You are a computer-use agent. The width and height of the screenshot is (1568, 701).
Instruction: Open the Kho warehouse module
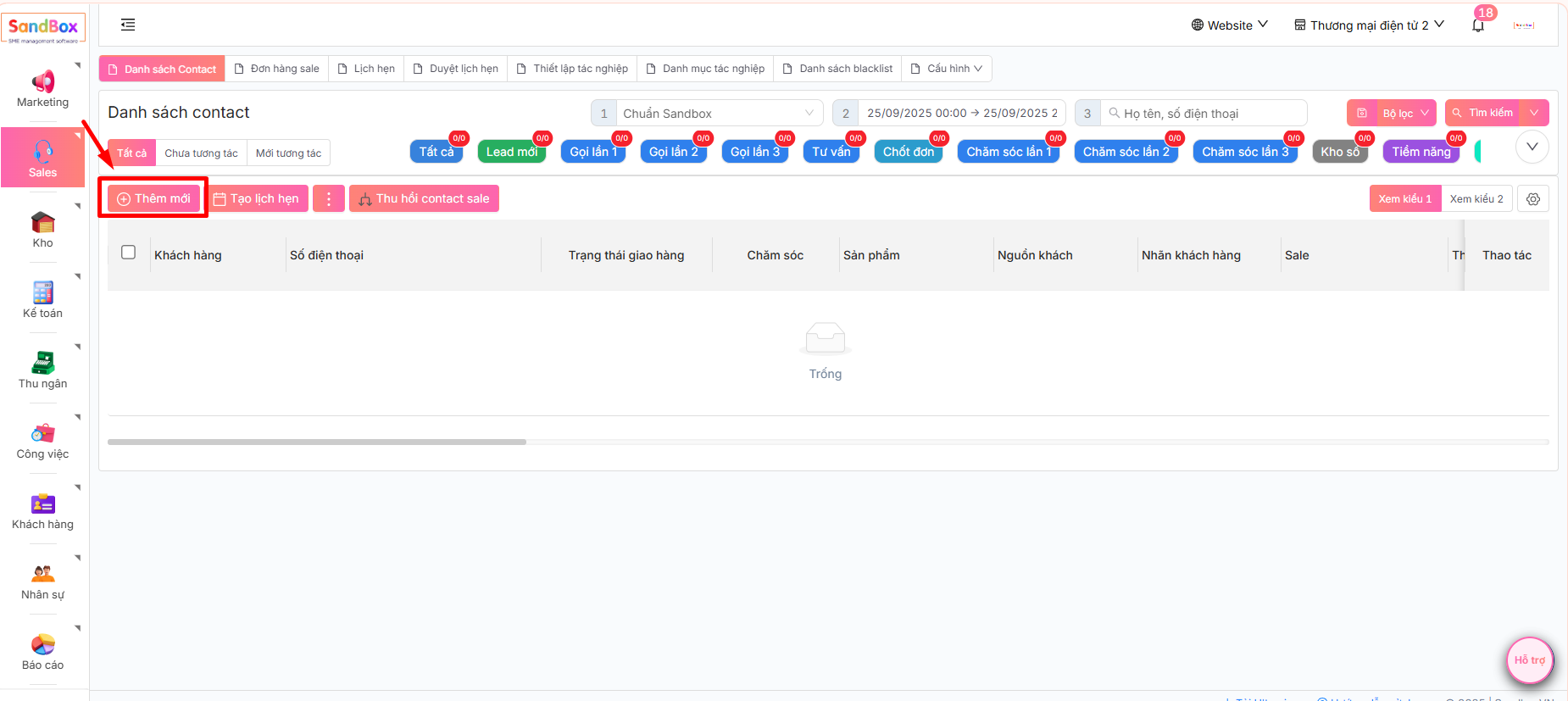(42, 230)
